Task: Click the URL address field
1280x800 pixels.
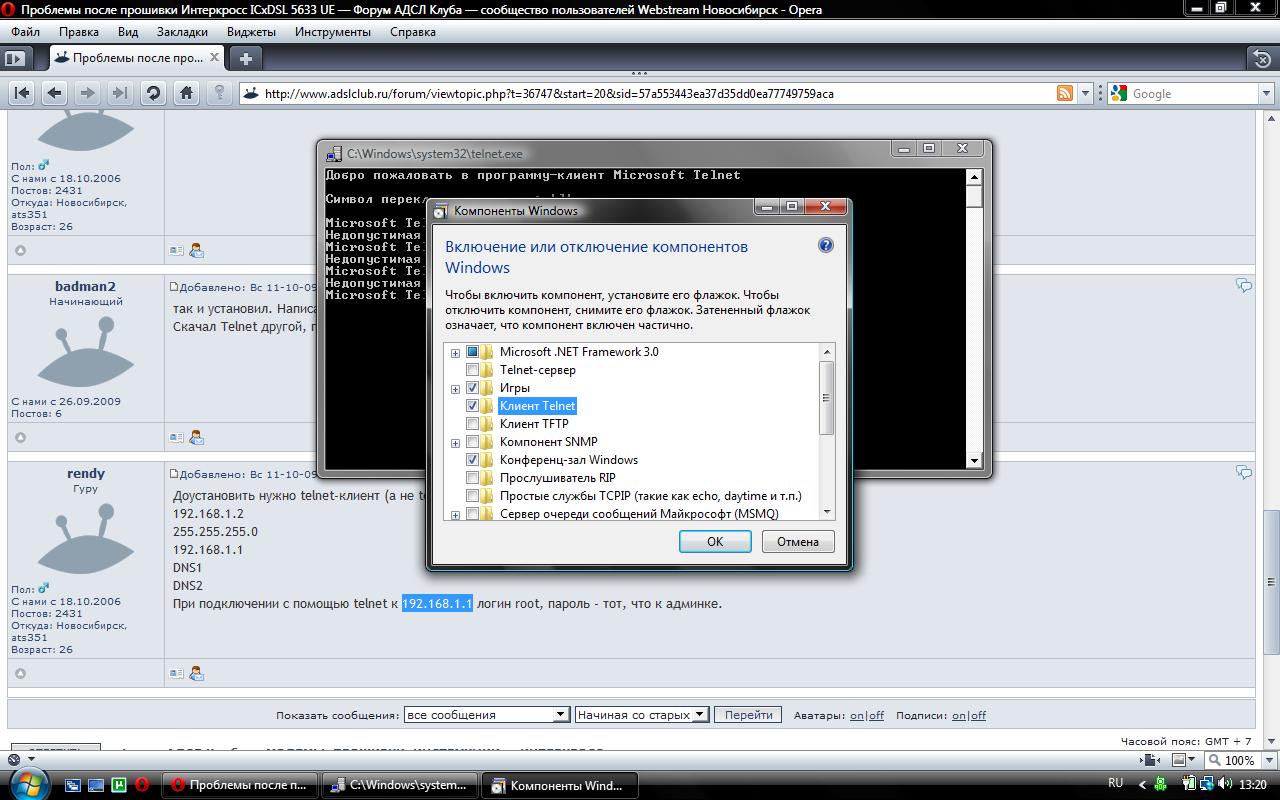Action: (x=650, y=93)
